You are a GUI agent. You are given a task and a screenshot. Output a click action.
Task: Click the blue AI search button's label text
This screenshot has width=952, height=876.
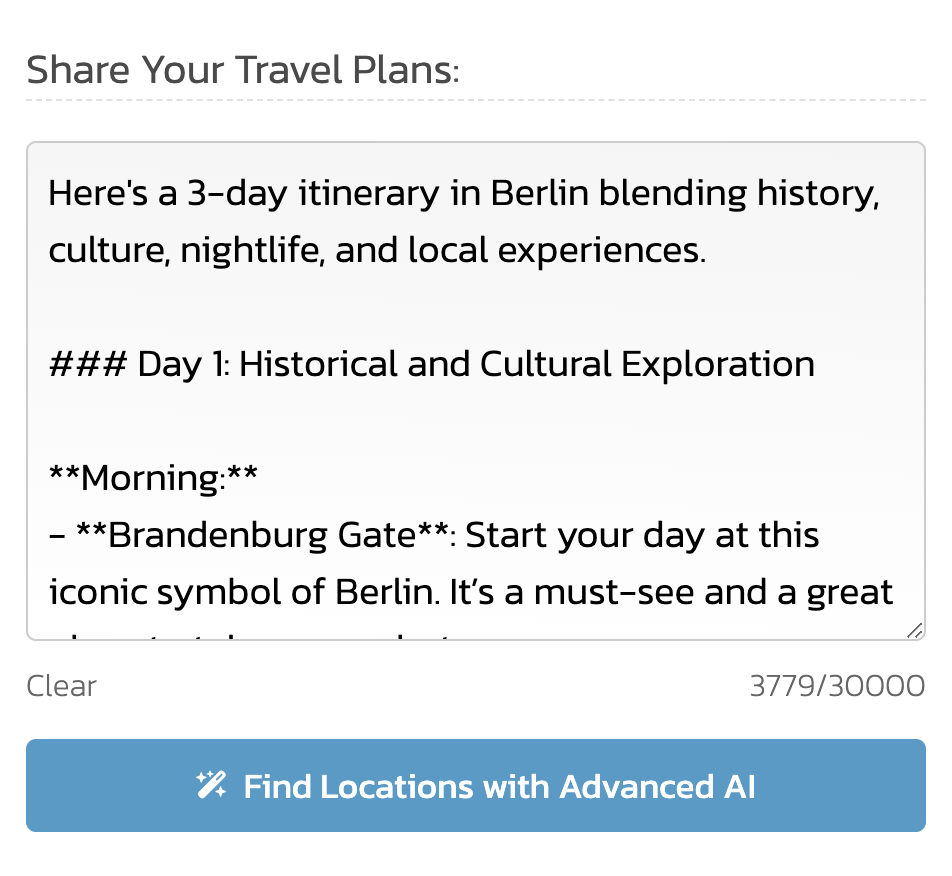pos(500,786)
